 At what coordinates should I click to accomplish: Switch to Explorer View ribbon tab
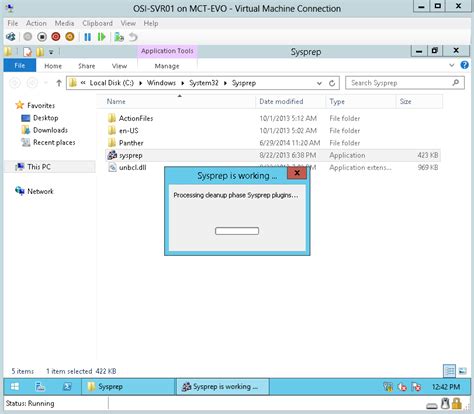pyautogui.click(x=119, y=66)
